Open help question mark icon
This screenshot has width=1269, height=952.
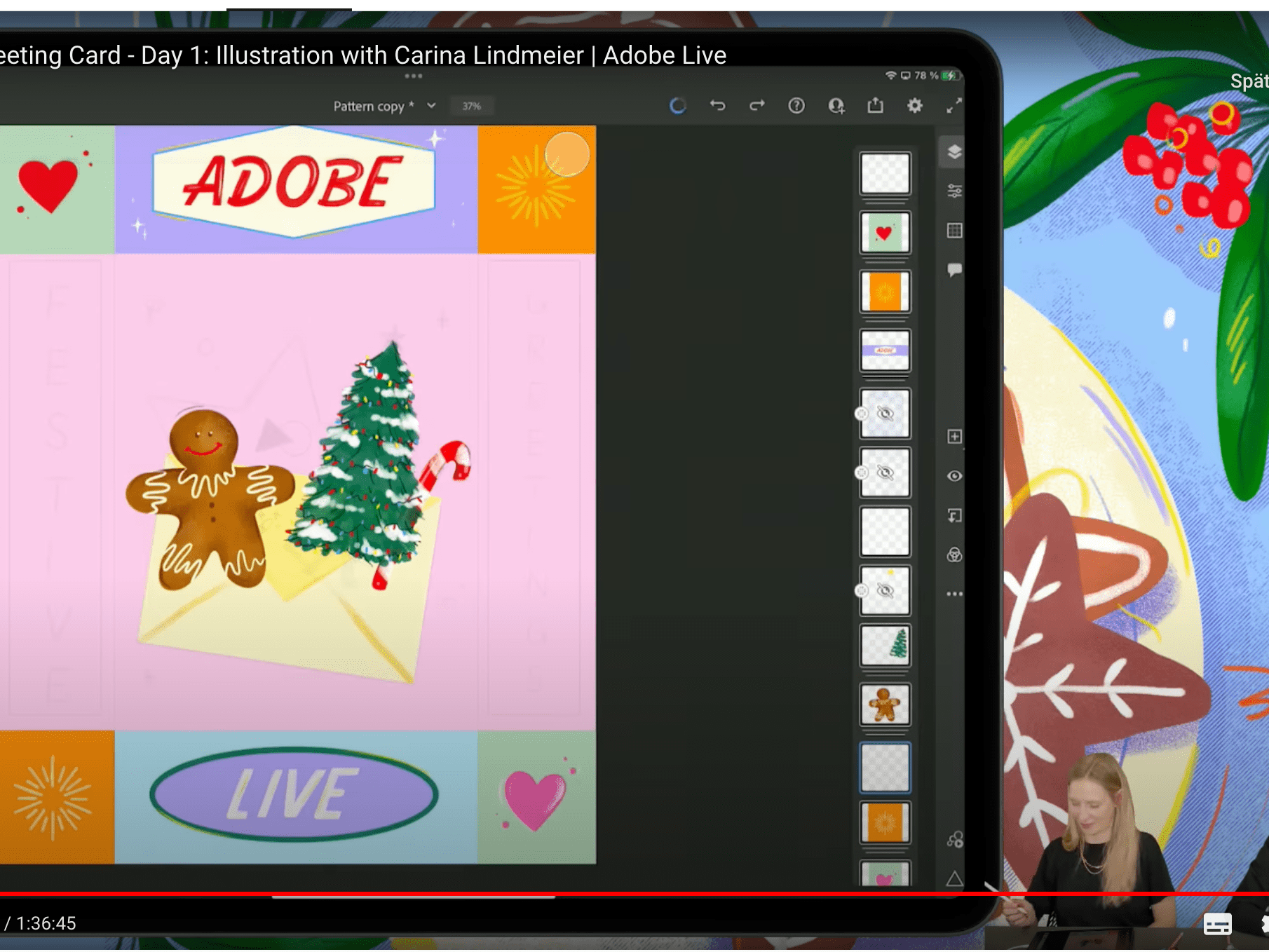click(796, 105)
